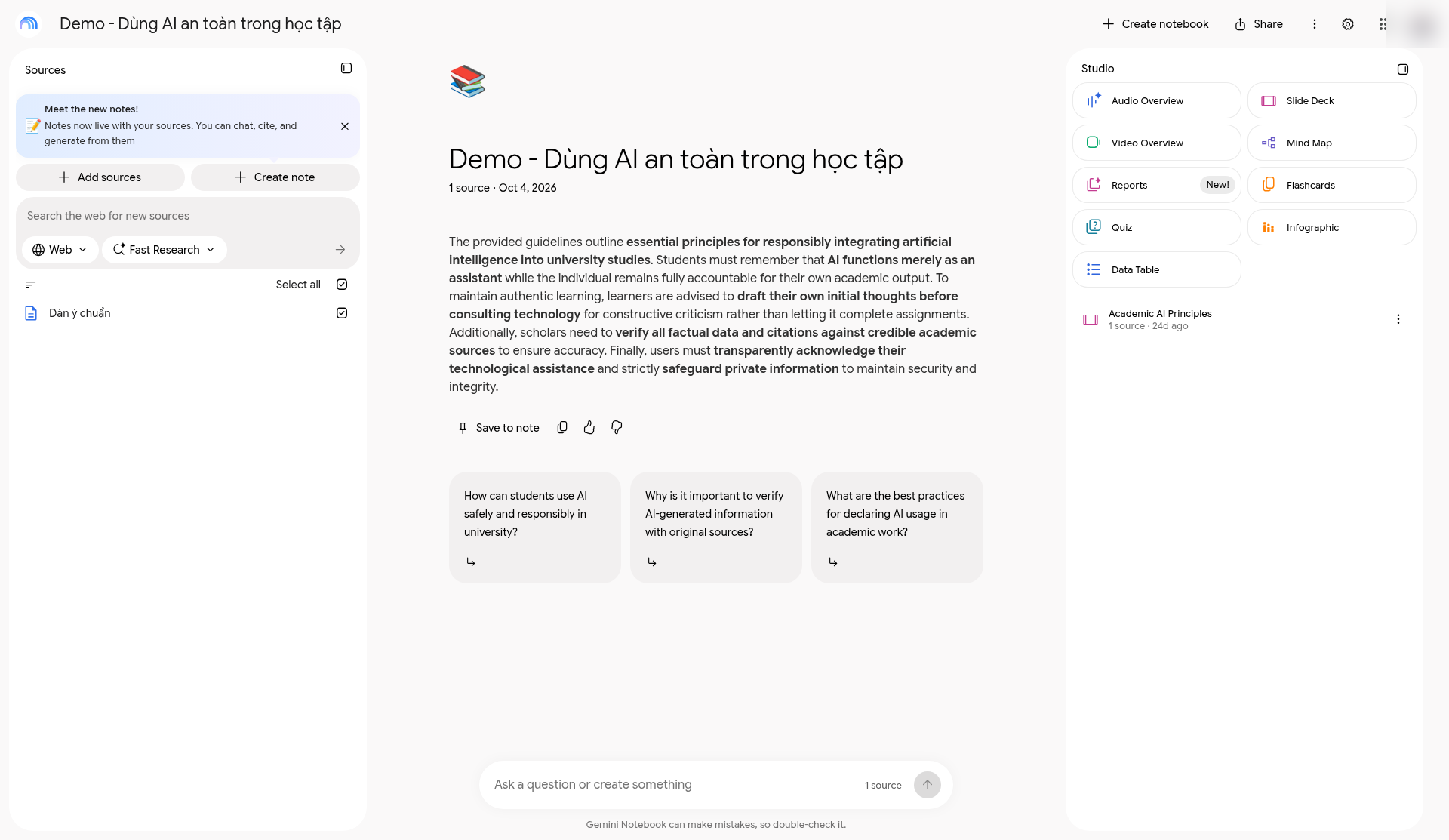Click the books emoji notebook icon
Screen dimensions: 1449x840
467,82
